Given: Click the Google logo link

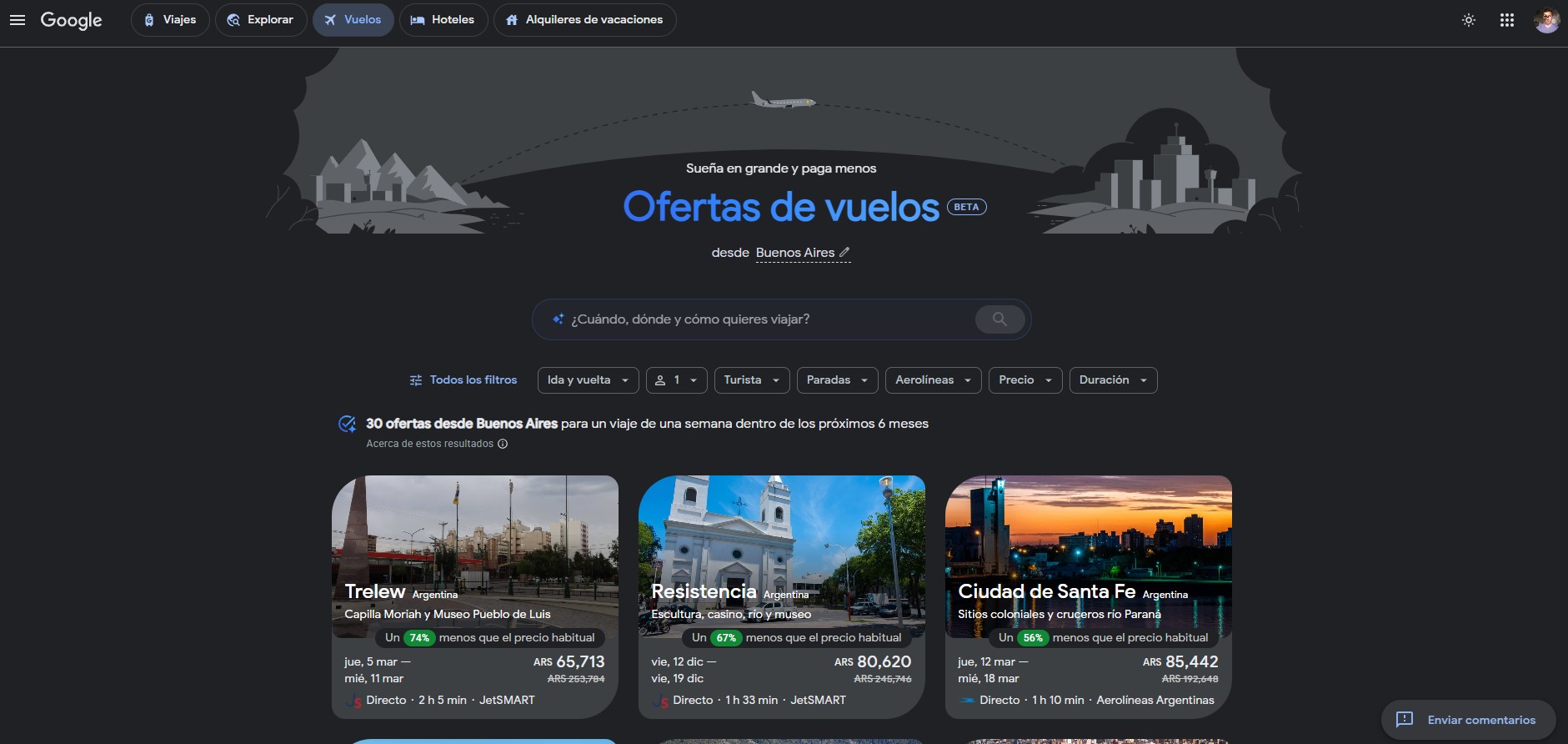Looking at the screenshot, I should (72, 20).
